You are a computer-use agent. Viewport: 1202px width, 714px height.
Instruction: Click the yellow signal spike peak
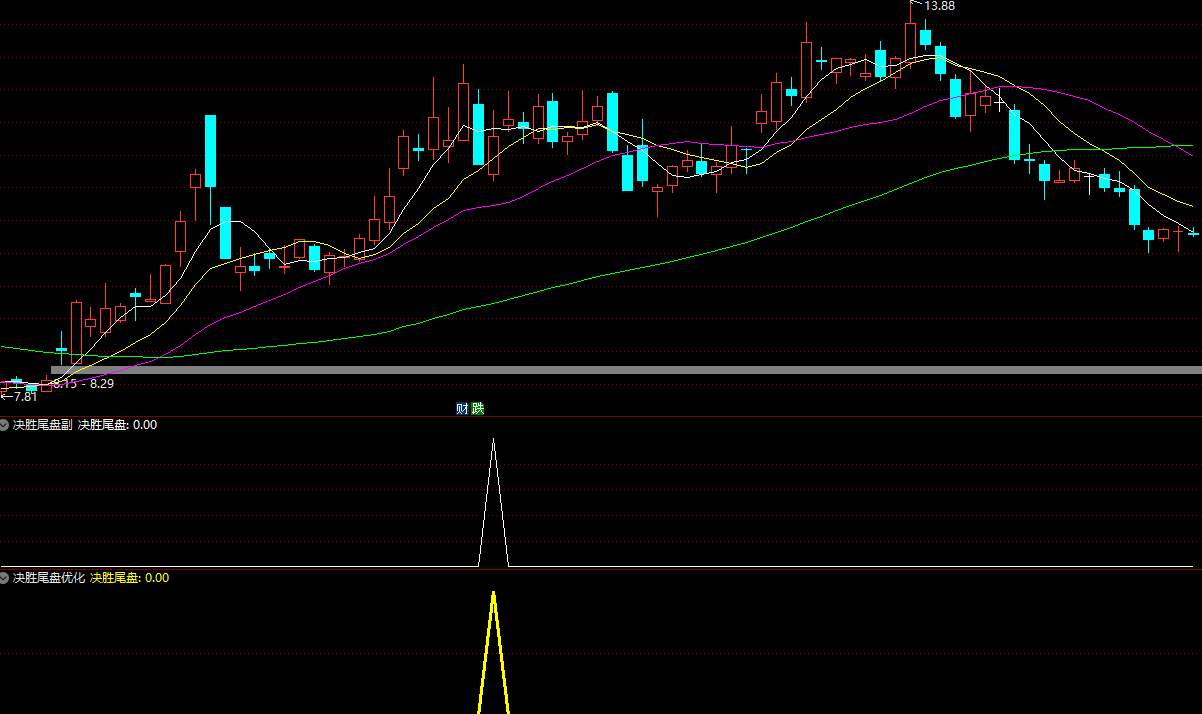(x=493, y=595)
